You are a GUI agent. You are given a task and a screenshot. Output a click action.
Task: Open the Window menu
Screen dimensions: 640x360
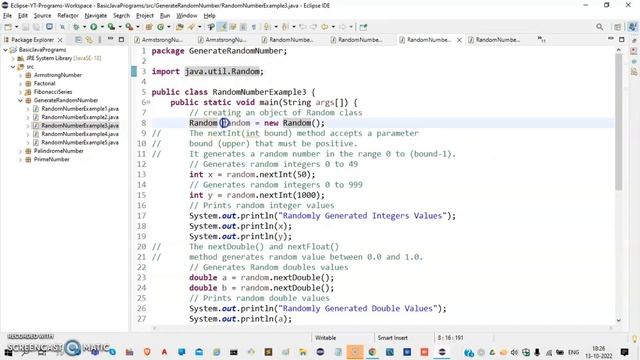[187, 16]
